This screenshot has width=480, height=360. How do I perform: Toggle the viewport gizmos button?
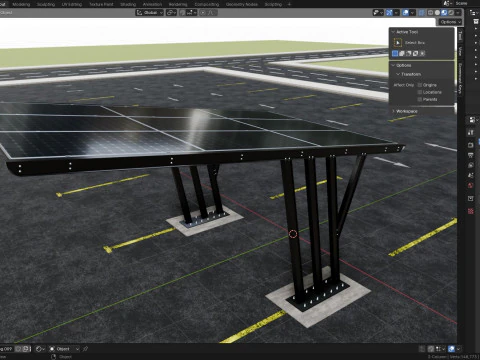389,13
